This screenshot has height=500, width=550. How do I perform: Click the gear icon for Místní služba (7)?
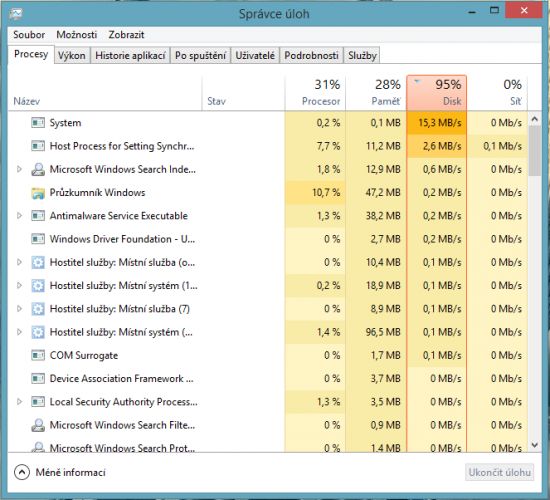pyautogui.click(x=38, y=309)
